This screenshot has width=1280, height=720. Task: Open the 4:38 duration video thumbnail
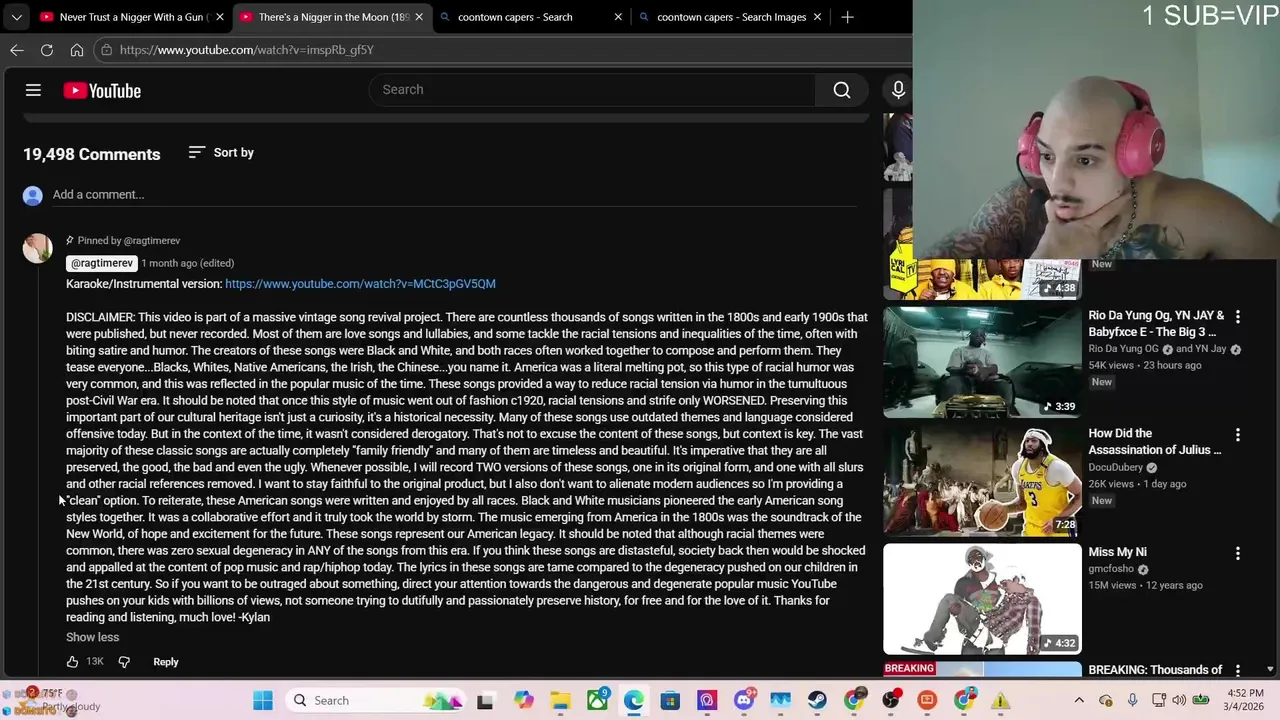[x=982, y=279]
